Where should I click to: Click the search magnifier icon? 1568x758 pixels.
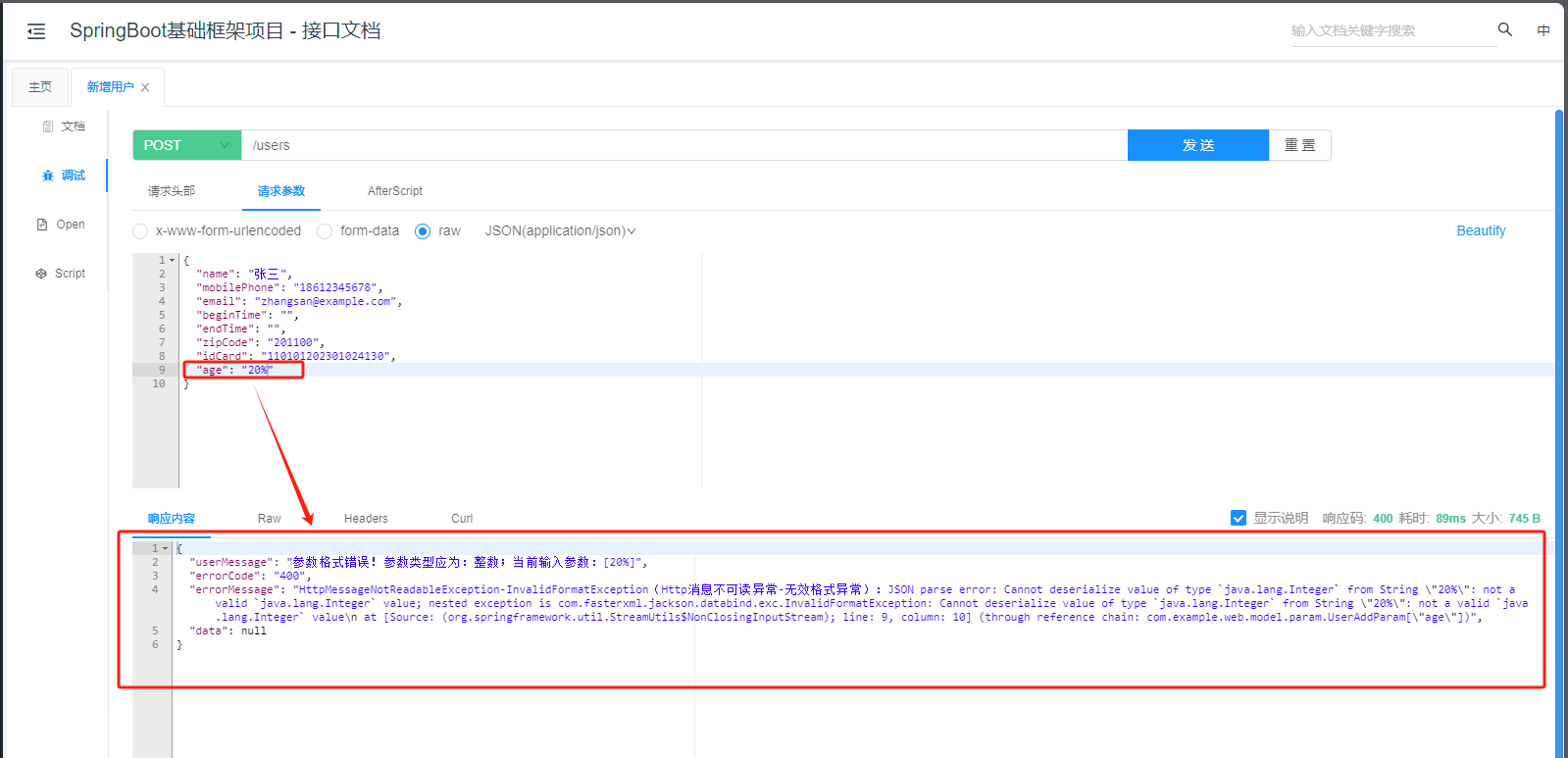tap(1505, 29)
